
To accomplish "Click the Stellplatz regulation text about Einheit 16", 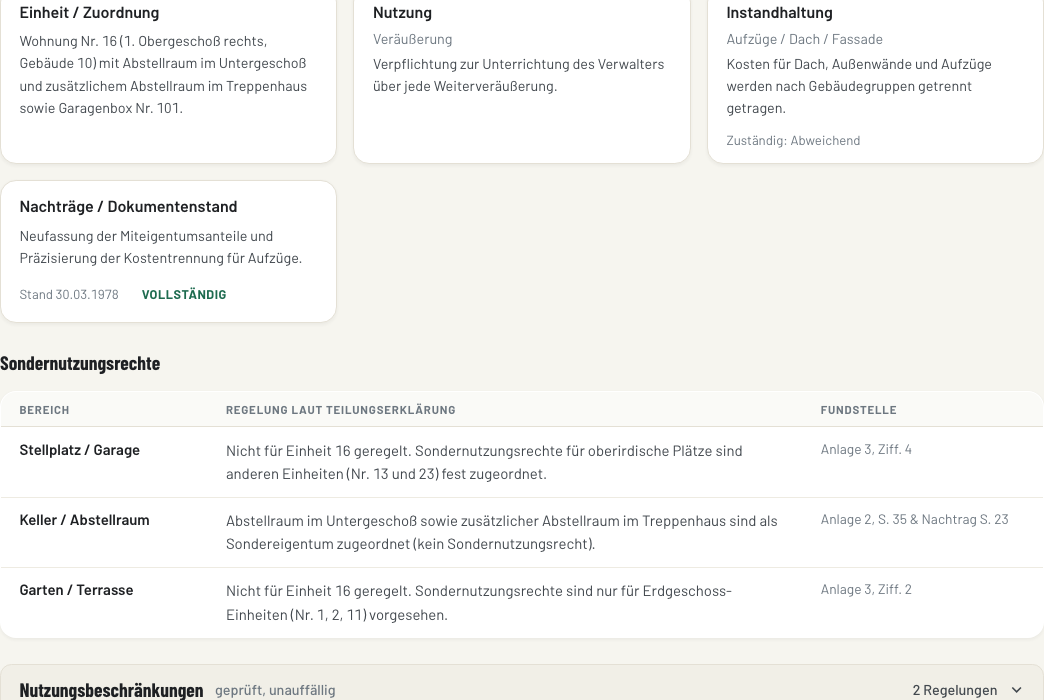I will pyautogui.click(x=484, y=462).
